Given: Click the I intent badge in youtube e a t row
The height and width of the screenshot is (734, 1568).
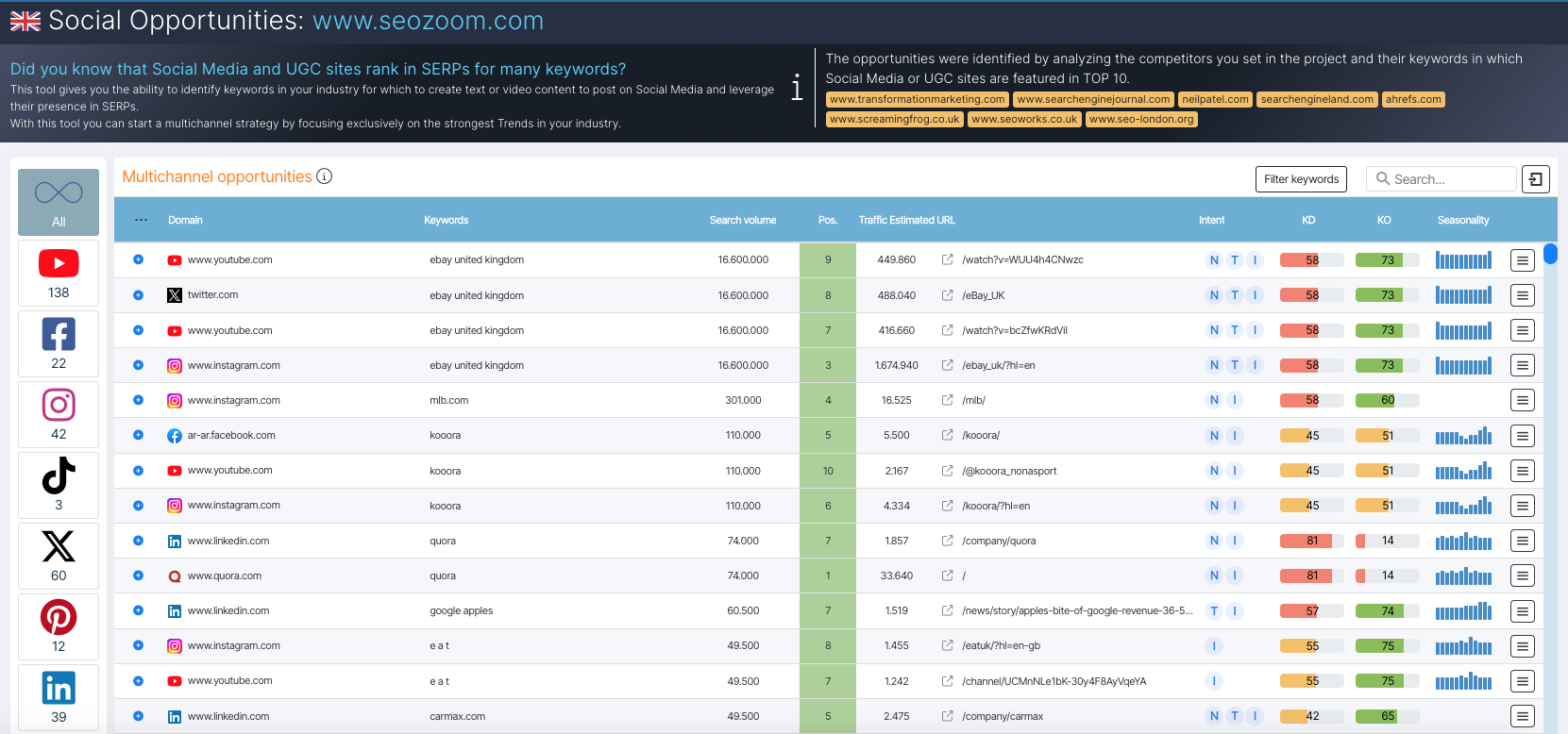Looking at the screenshot, I should (x=1214, y=681).
